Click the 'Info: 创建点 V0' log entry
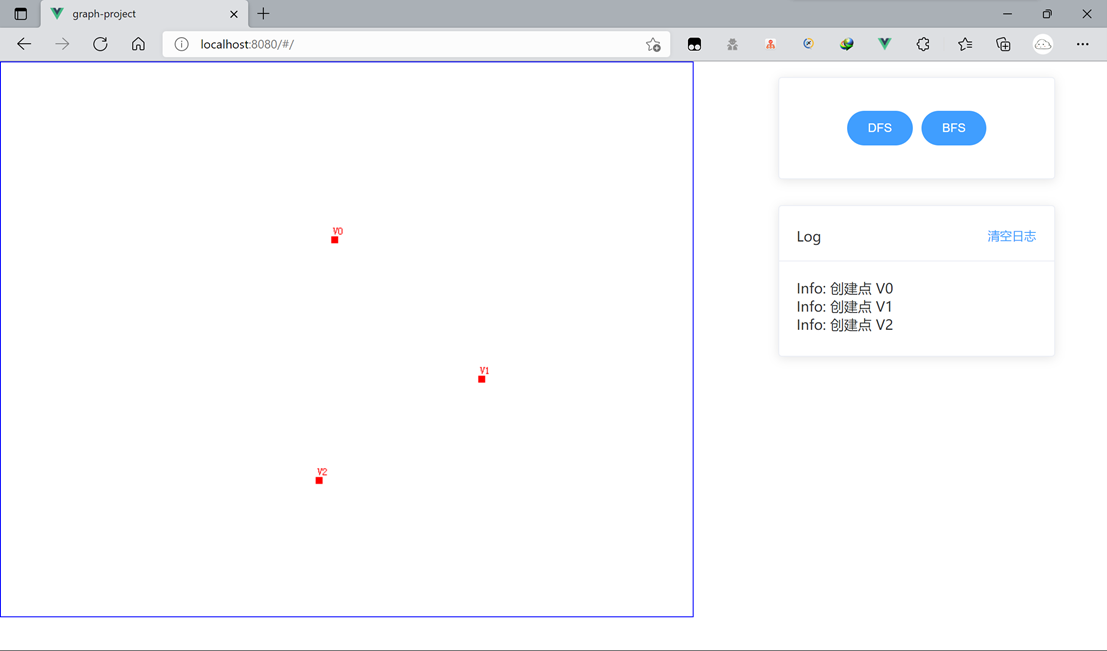This screenshot has height=651, width=1107. click(844, 289)
